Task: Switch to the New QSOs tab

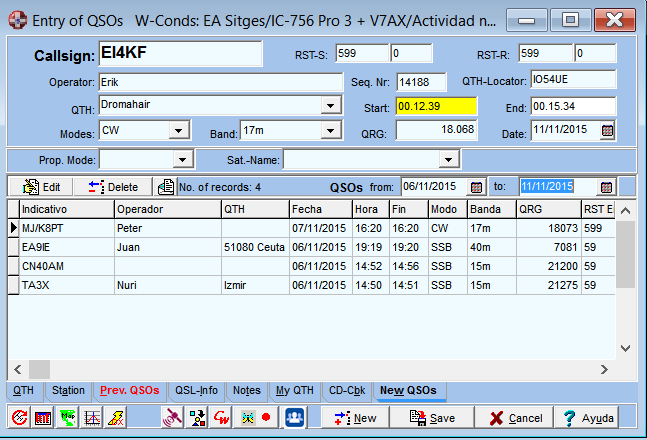Action: (x=408, y=390)
